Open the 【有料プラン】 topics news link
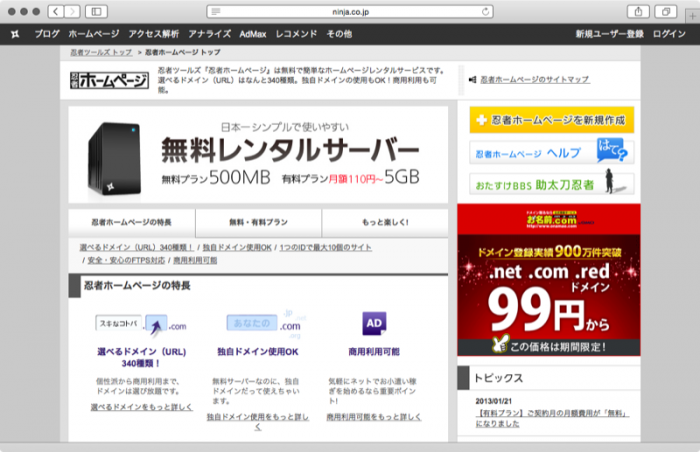Viewport: 700px width, 452px height. tap(552, 419)
